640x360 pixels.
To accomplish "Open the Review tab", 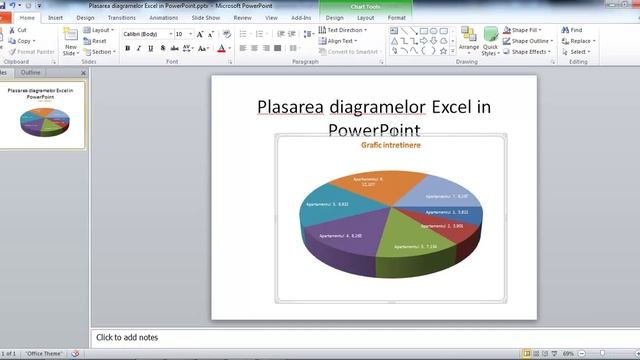I will [x=242, y=18].
